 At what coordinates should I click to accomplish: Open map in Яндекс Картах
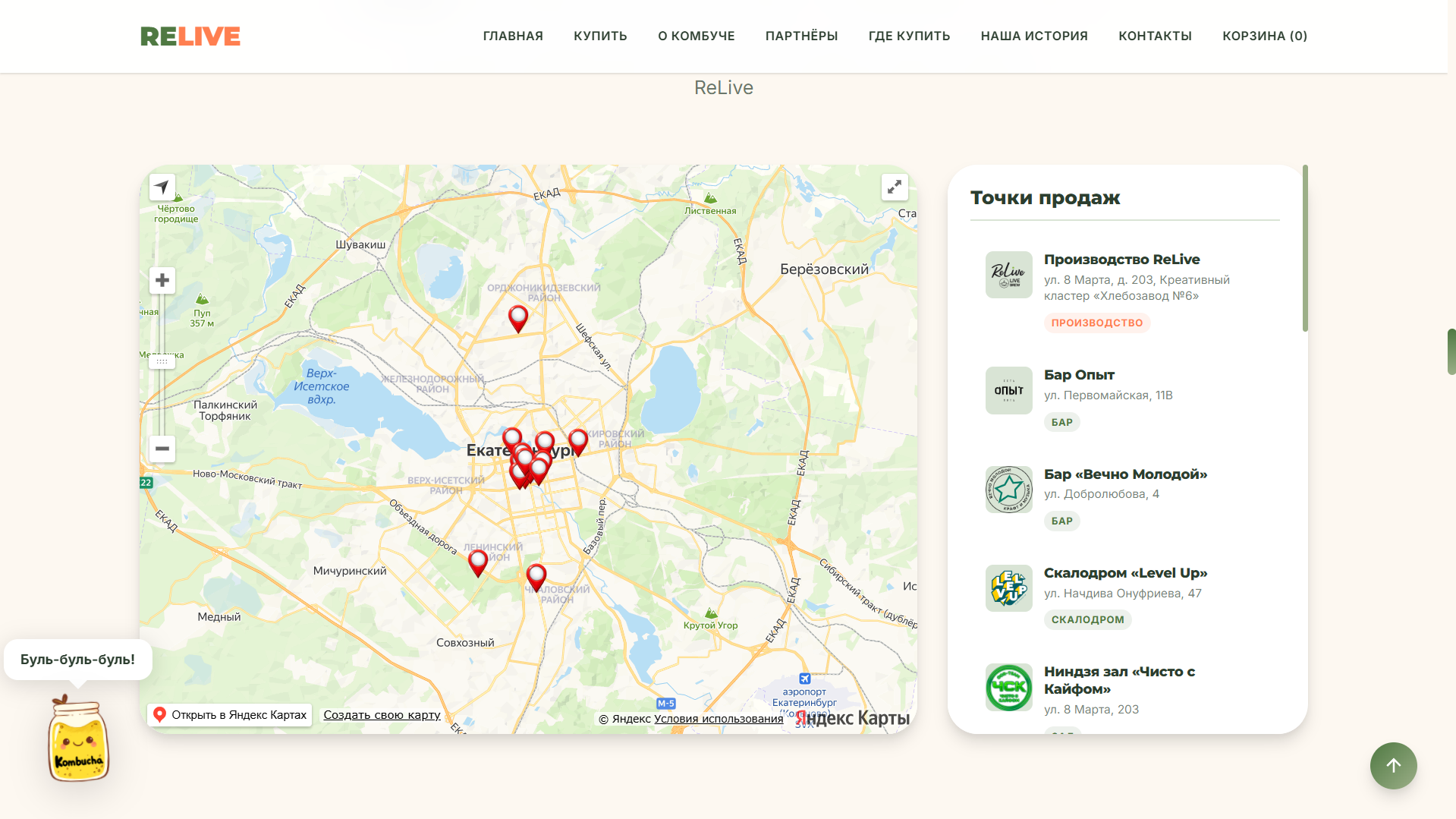tap(230, 715)
